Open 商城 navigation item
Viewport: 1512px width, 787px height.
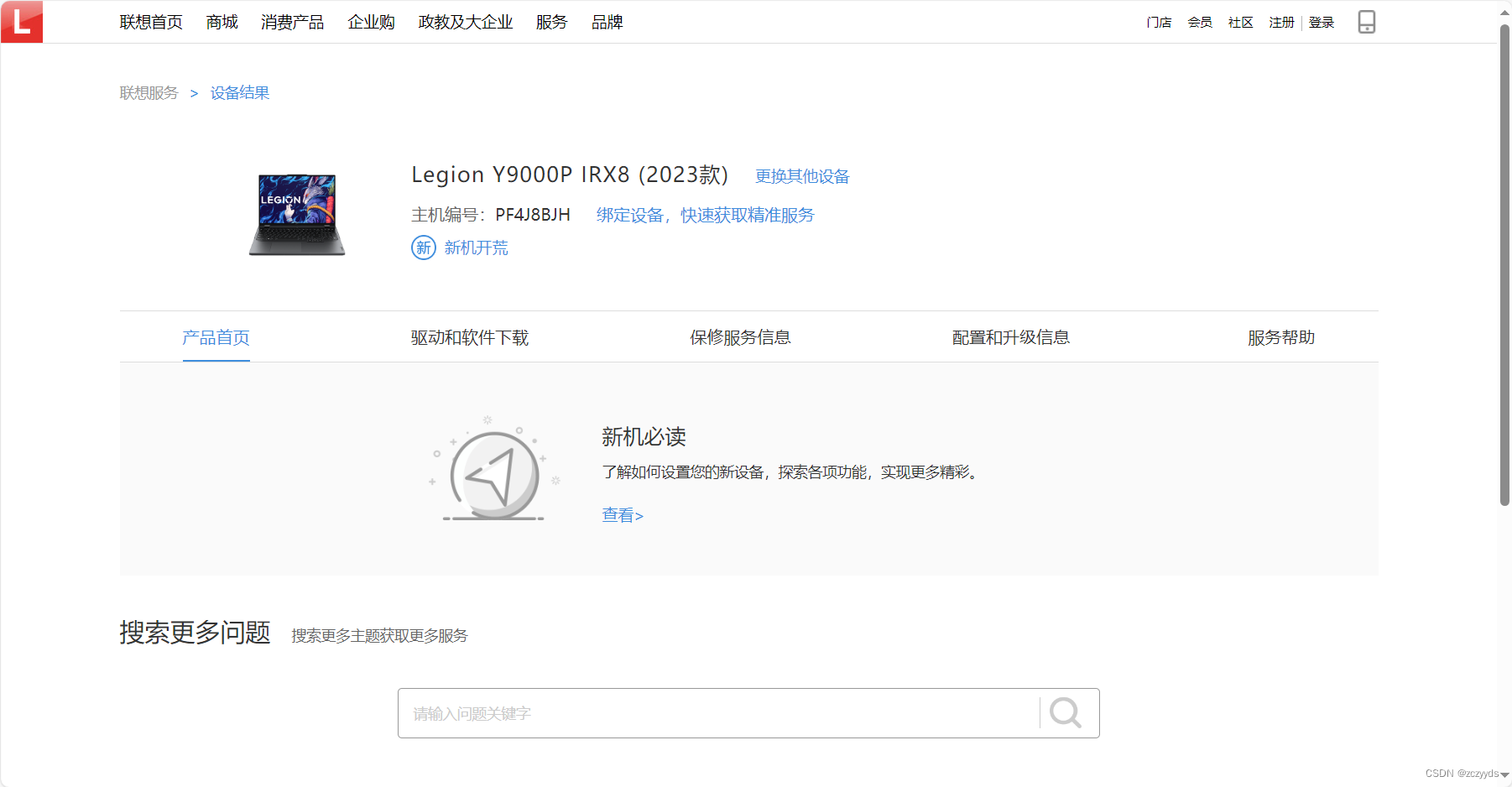(222, 23)
